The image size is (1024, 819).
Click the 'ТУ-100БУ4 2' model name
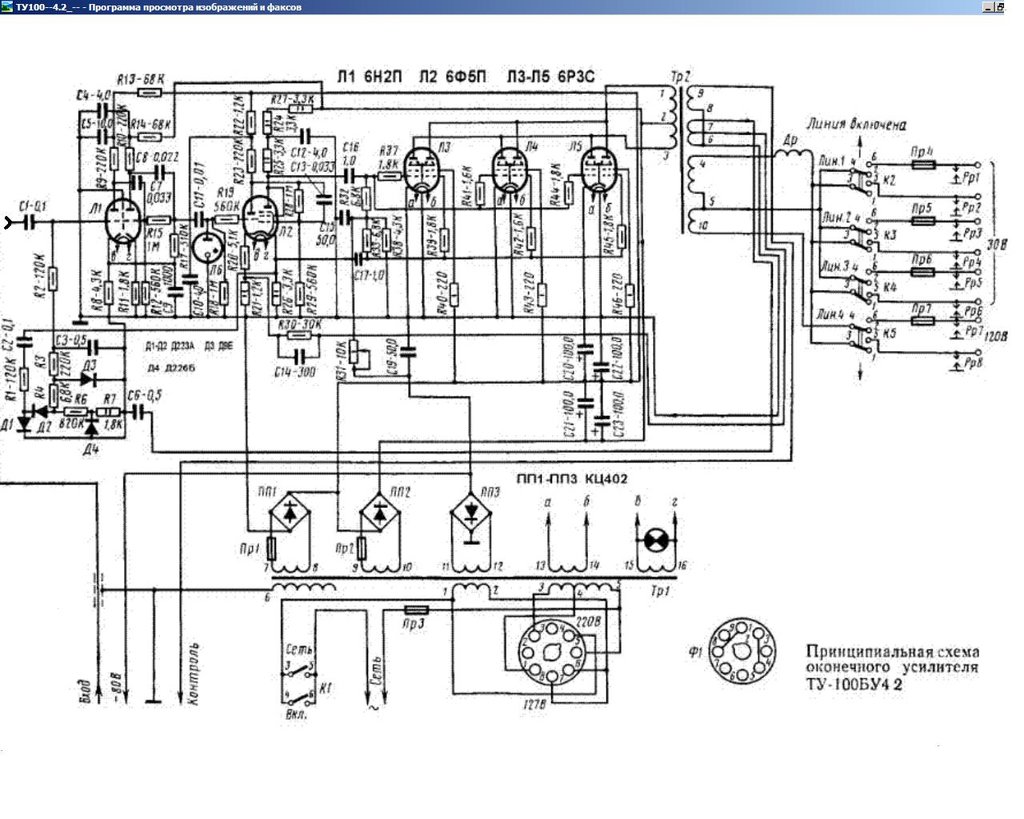click(854, 684)
